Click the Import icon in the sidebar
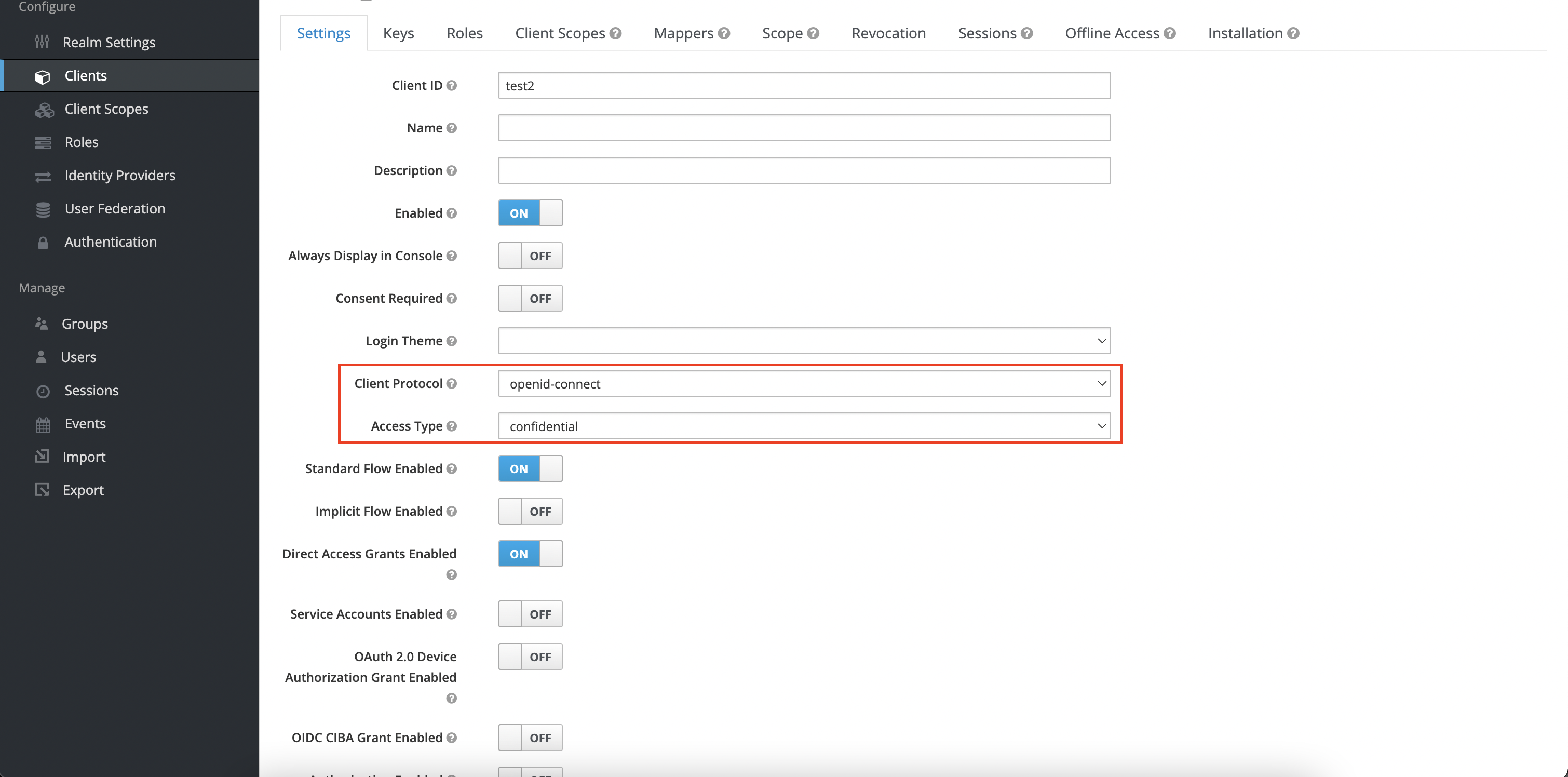Image resolution: width=1568 pixels, height=777 pixels. click(42, 456)
